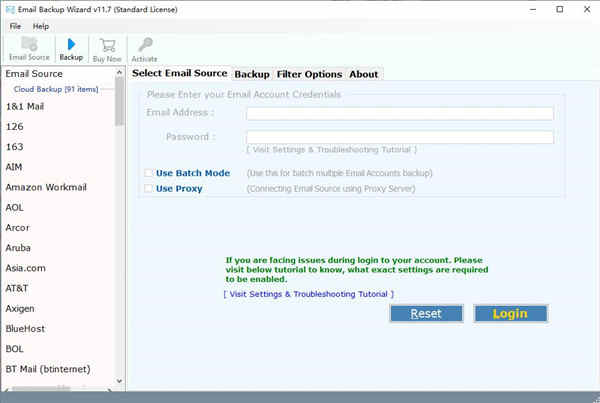Open the Help menu
Viewport: 600px width, 403px height.
tap(41, 26)
